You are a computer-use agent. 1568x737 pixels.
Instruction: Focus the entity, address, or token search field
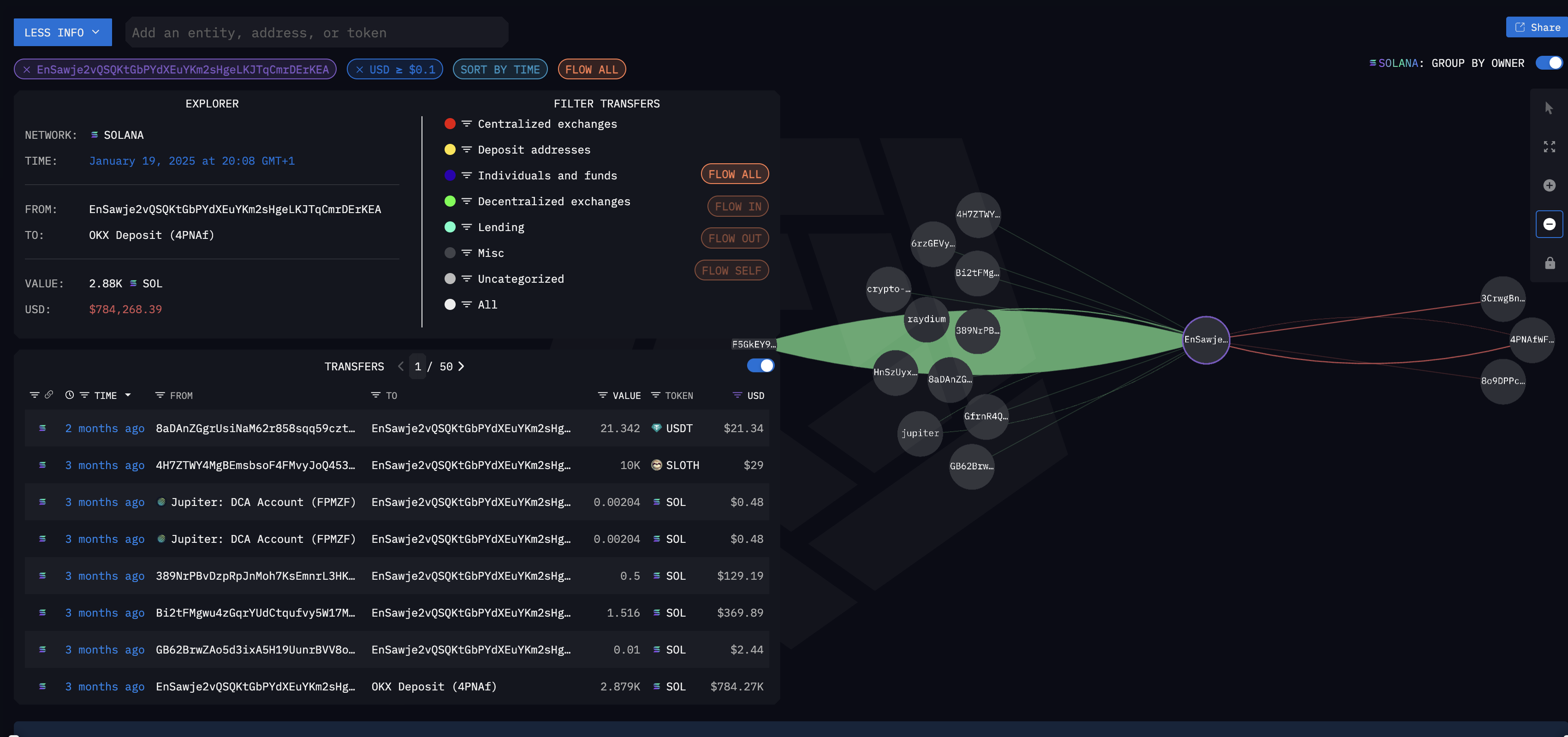point(316,32)
